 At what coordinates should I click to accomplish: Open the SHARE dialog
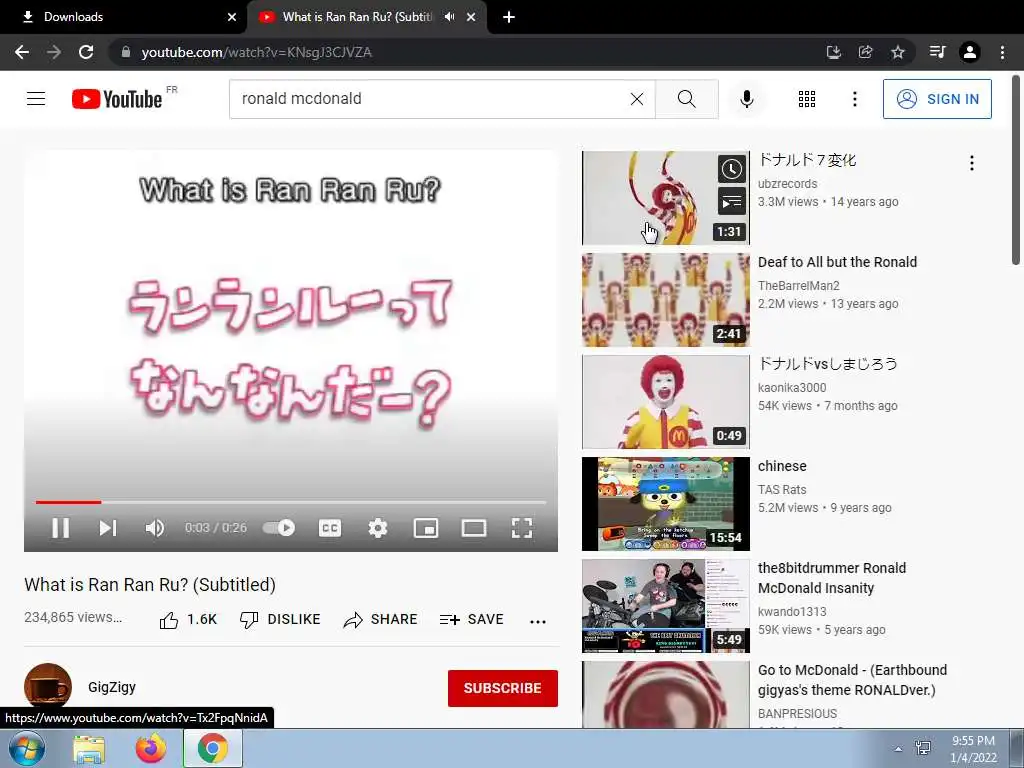point(381,620)
